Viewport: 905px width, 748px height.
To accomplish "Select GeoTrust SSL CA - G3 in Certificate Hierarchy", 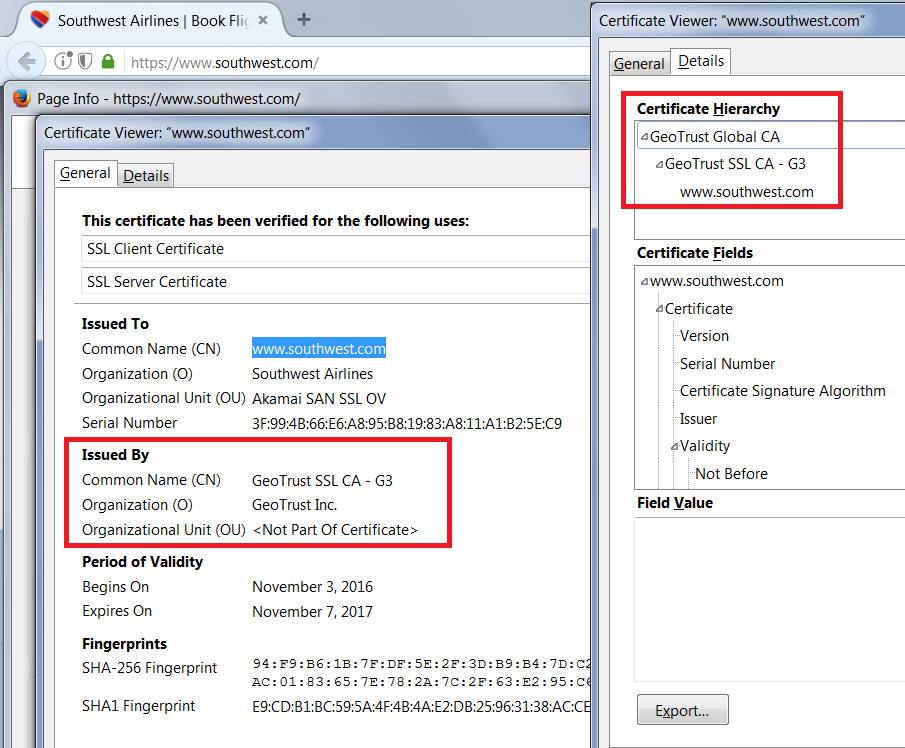I will [x=735, y=164].
